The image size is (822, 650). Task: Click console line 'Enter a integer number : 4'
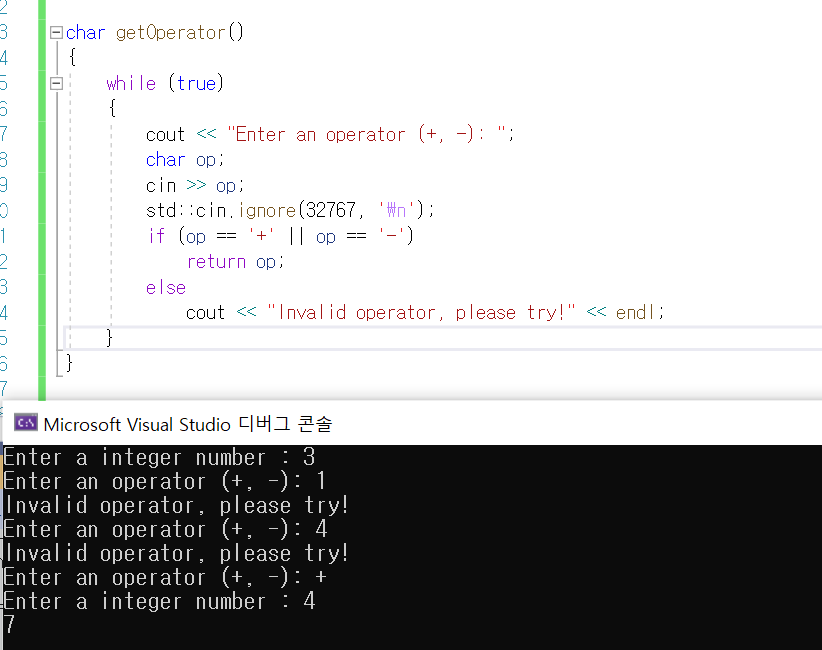[160, 601]
